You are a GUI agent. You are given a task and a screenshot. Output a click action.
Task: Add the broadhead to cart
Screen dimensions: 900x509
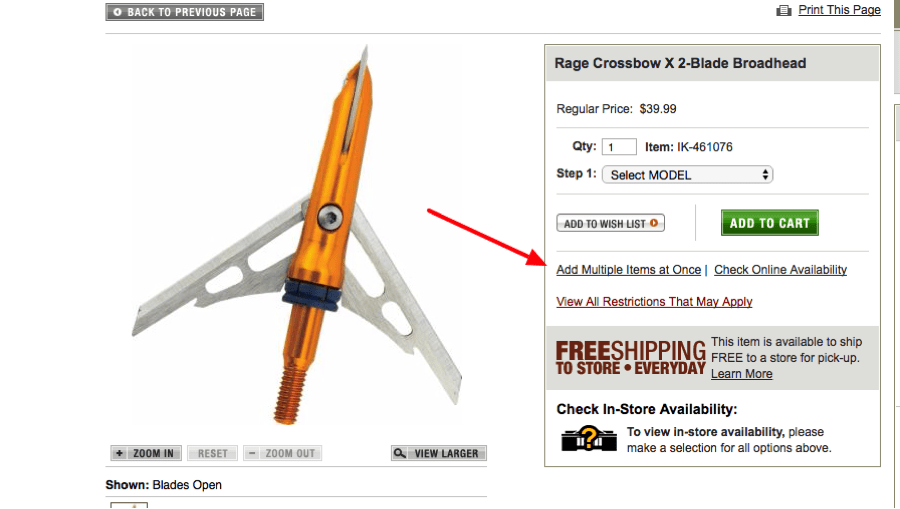tap(769, 223)
